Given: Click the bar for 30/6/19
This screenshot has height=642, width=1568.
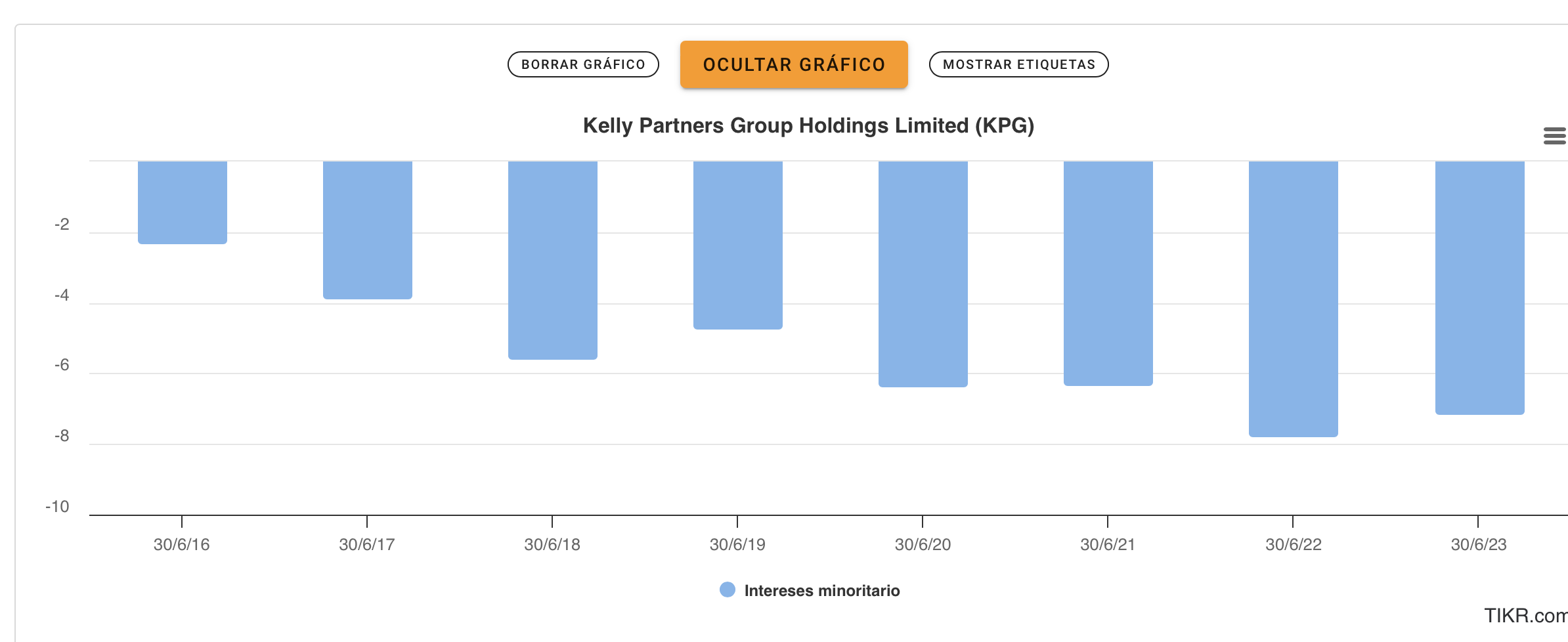Looking at the screenshot, I should tap(738, 245).
